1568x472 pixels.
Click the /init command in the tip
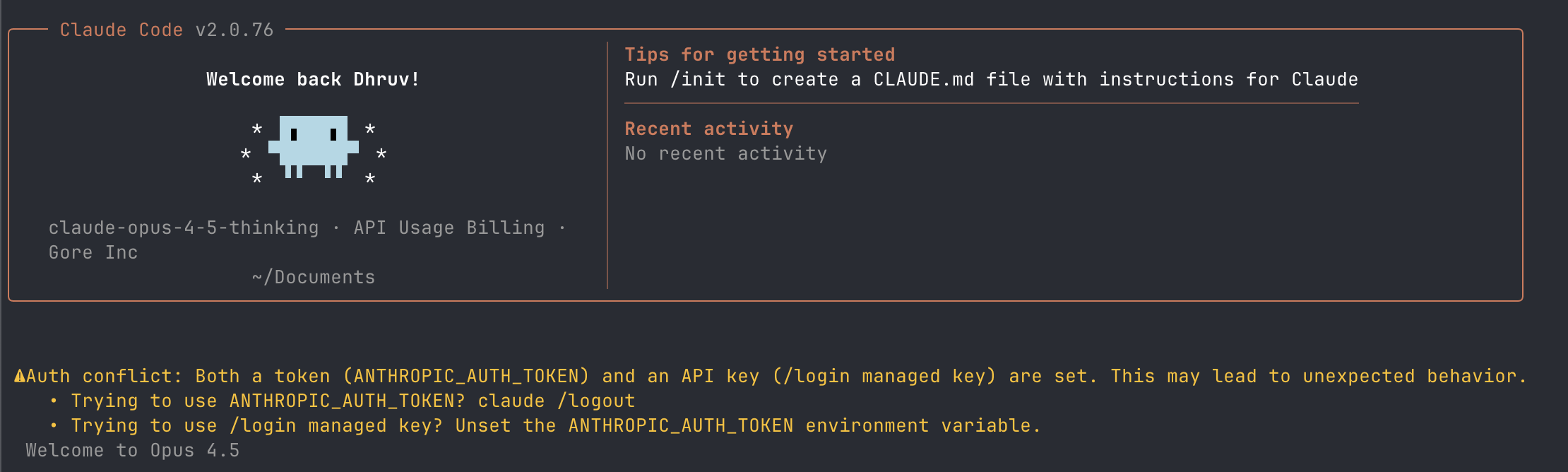coord(697,79)
